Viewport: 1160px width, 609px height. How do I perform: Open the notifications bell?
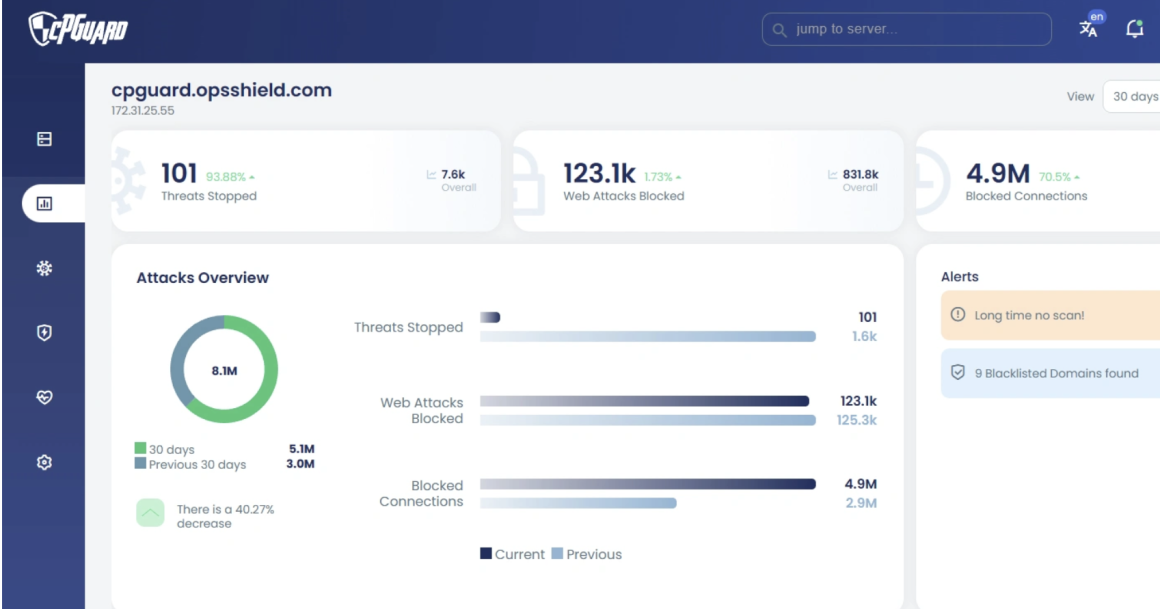tap(1134, 29)
